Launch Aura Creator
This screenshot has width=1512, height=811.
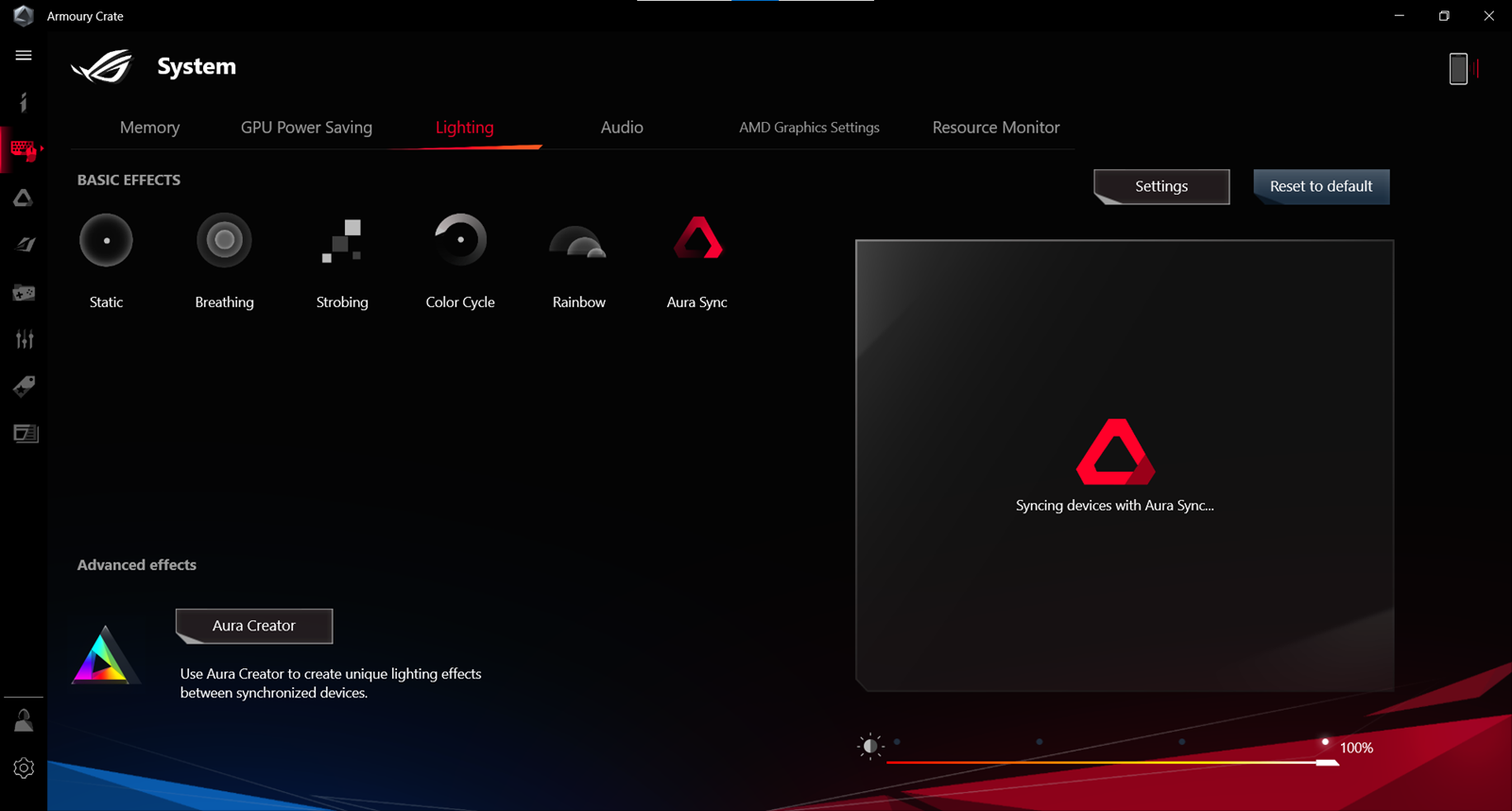254,626
